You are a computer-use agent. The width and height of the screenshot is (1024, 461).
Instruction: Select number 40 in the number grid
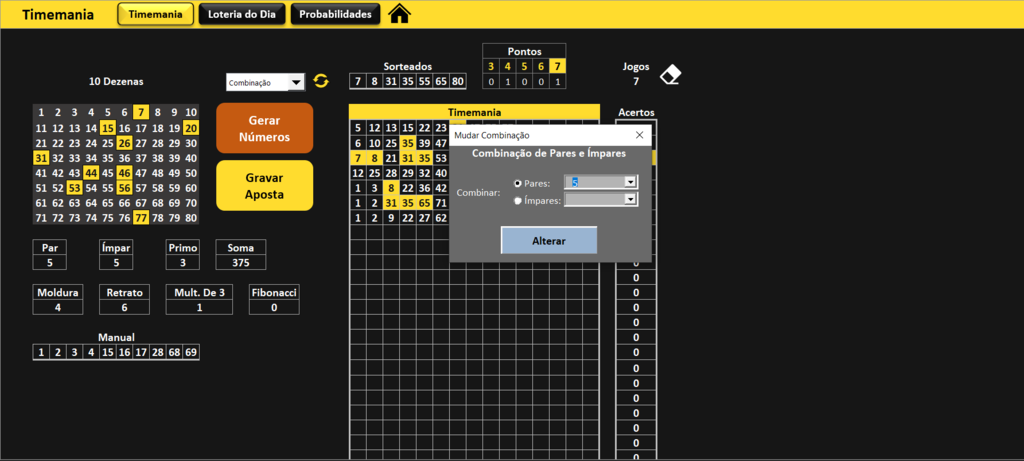[191, 158]
